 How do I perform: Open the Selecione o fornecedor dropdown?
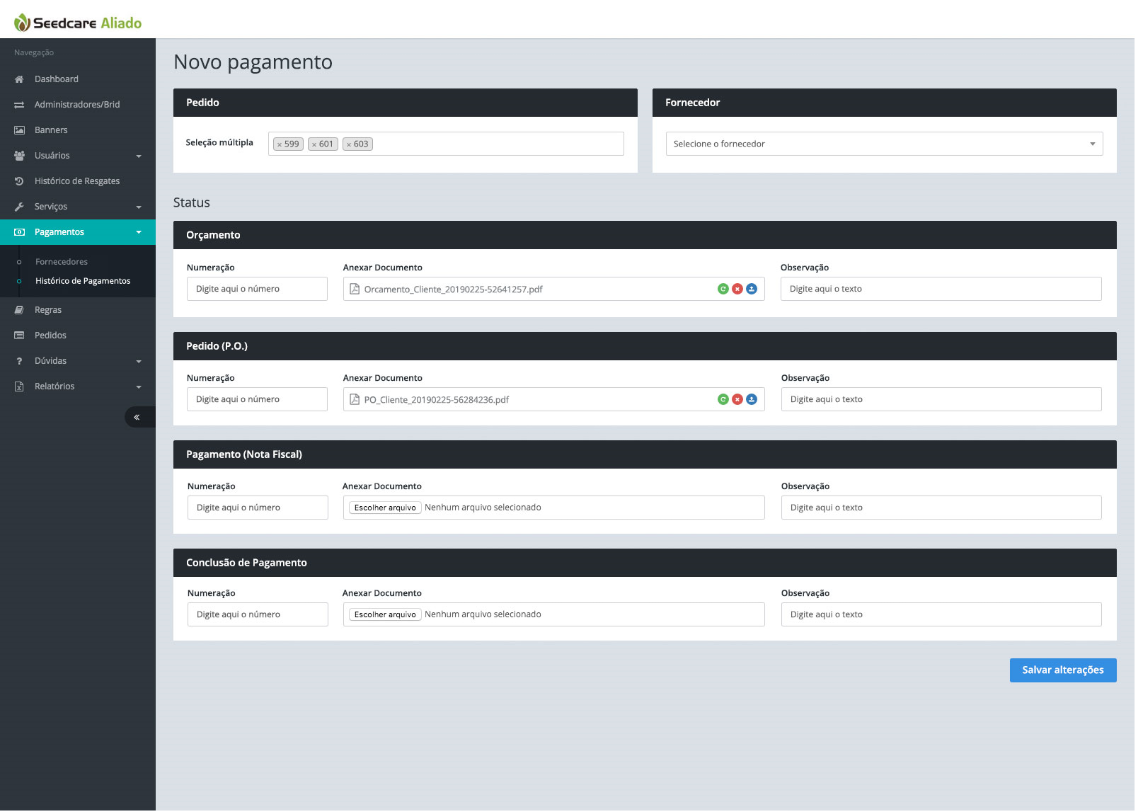tap(884, 144)
